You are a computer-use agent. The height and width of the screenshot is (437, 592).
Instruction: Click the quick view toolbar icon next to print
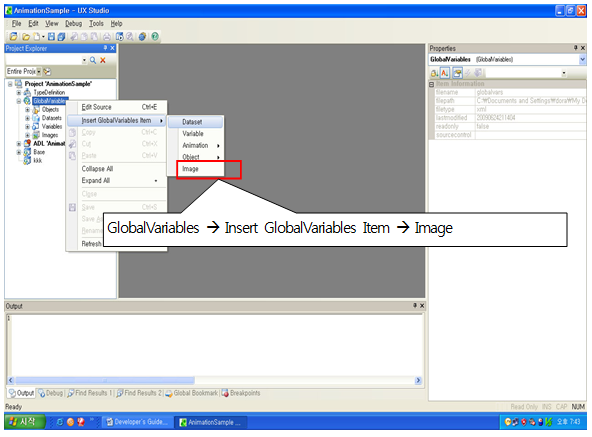coord(119,37)
